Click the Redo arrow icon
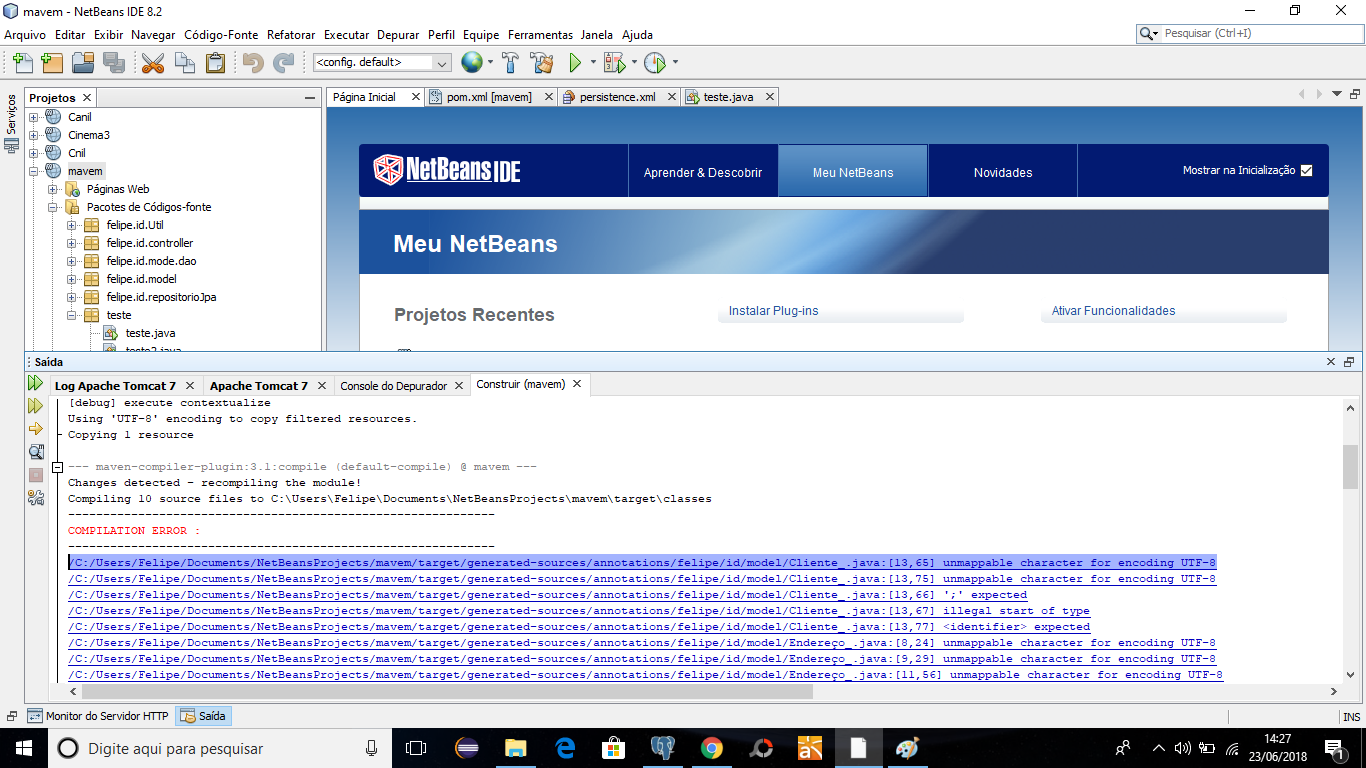Image resolution: width=1366 pixels, height=768 pixels. tap(284, 63)
